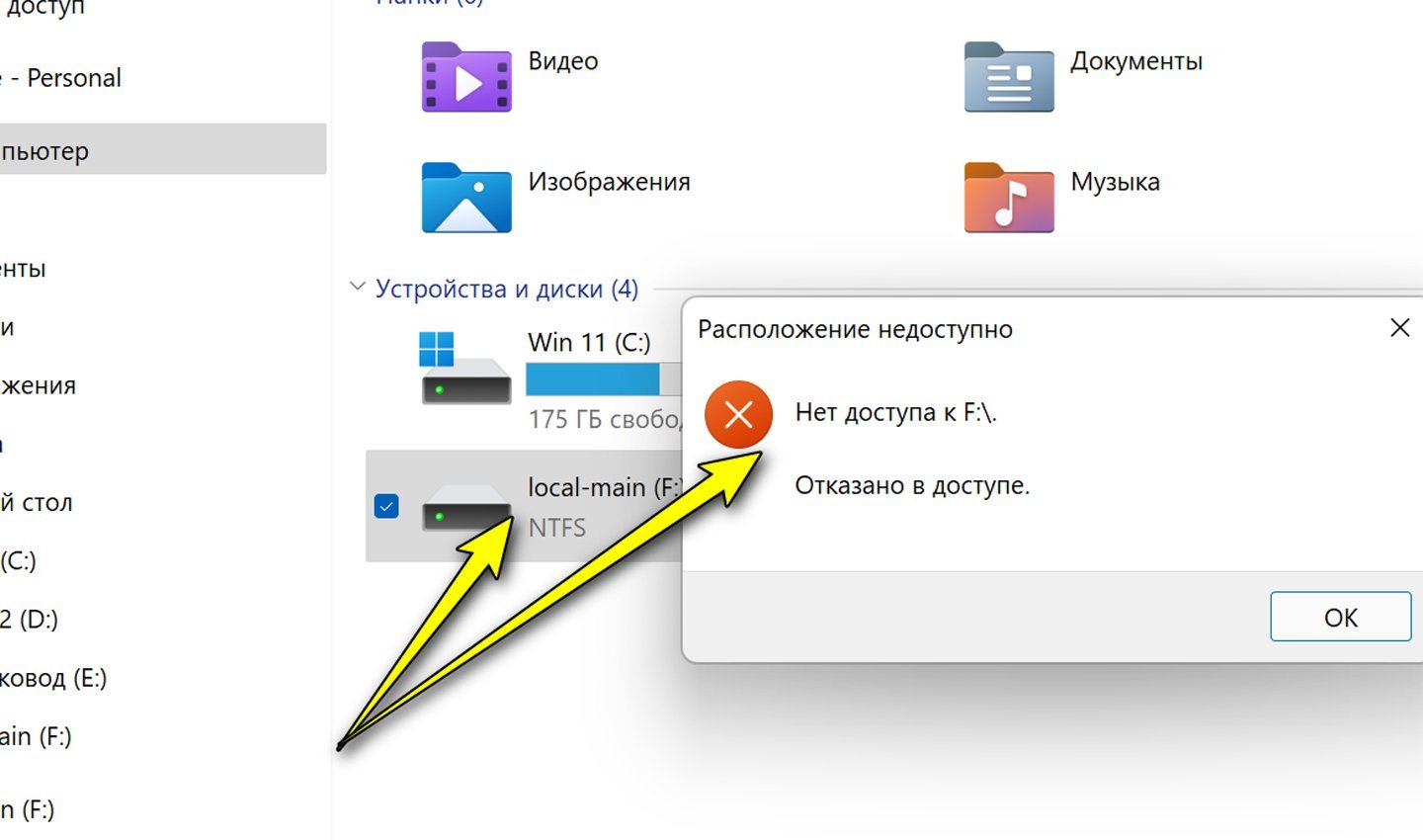Click the Видео folder label
This screenshot has width=1423, height=840.
563,61
